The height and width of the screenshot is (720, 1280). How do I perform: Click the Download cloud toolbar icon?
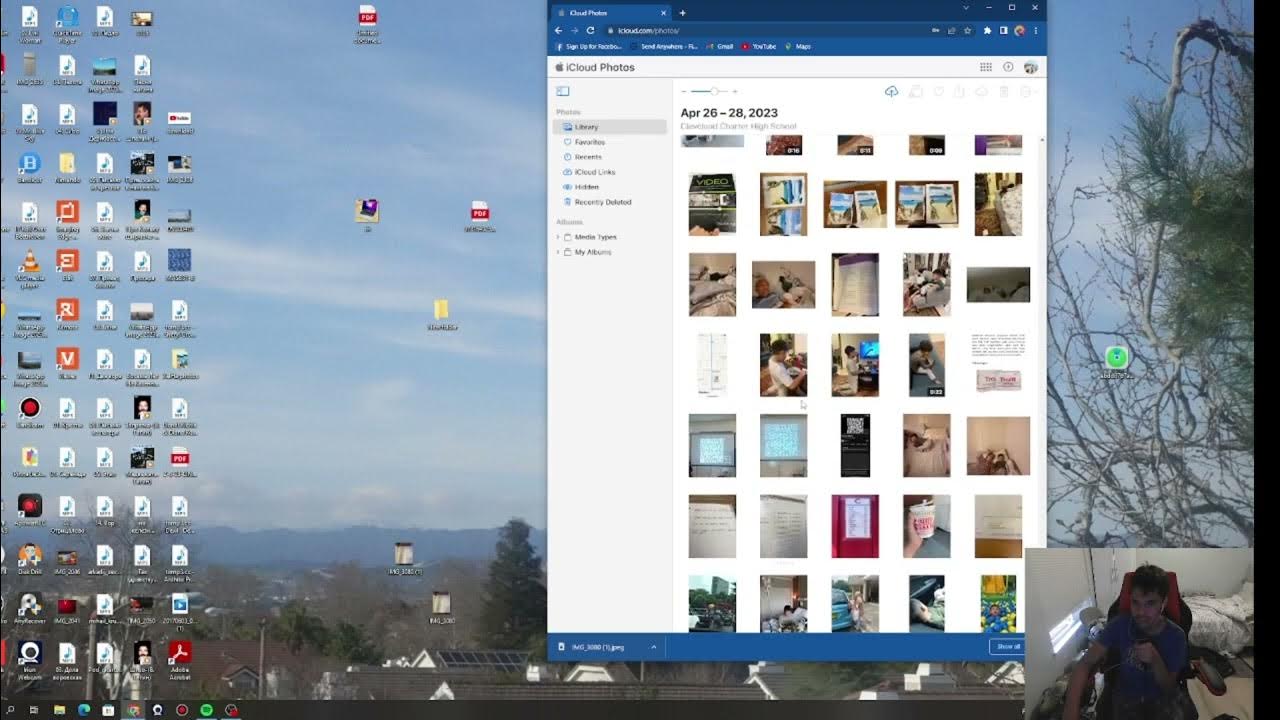tap(981, 92)
